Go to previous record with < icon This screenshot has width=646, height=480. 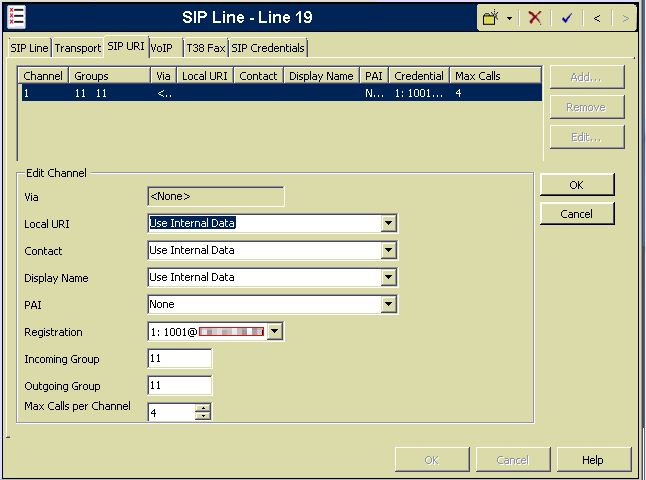(x=597, y=18)
